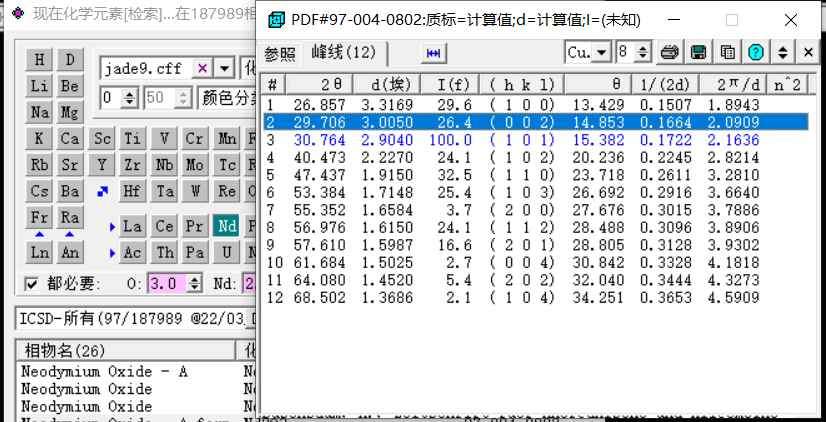The height and width of the screenshot is (422, 826).
Task: Switch to the 参照 tab
Action: tap(280, 54)
